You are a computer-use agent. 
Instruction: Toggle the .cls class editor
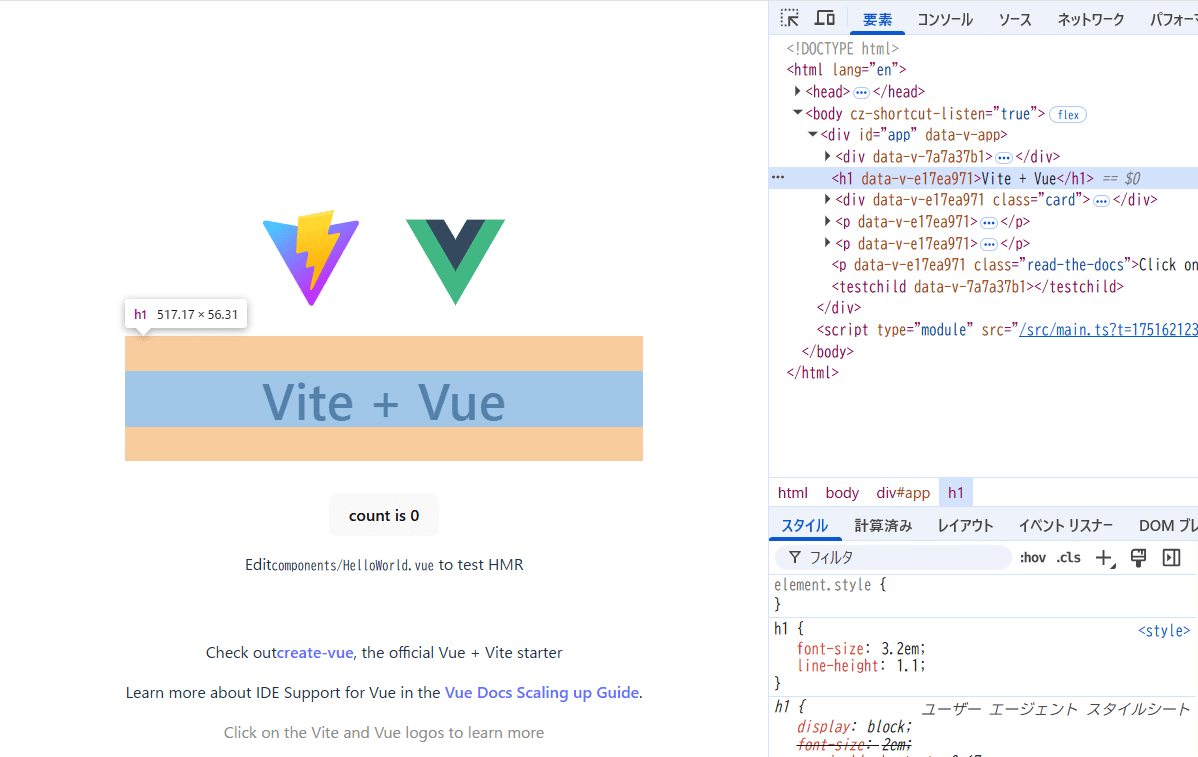pyautogui.click(x=1068, y=558)
